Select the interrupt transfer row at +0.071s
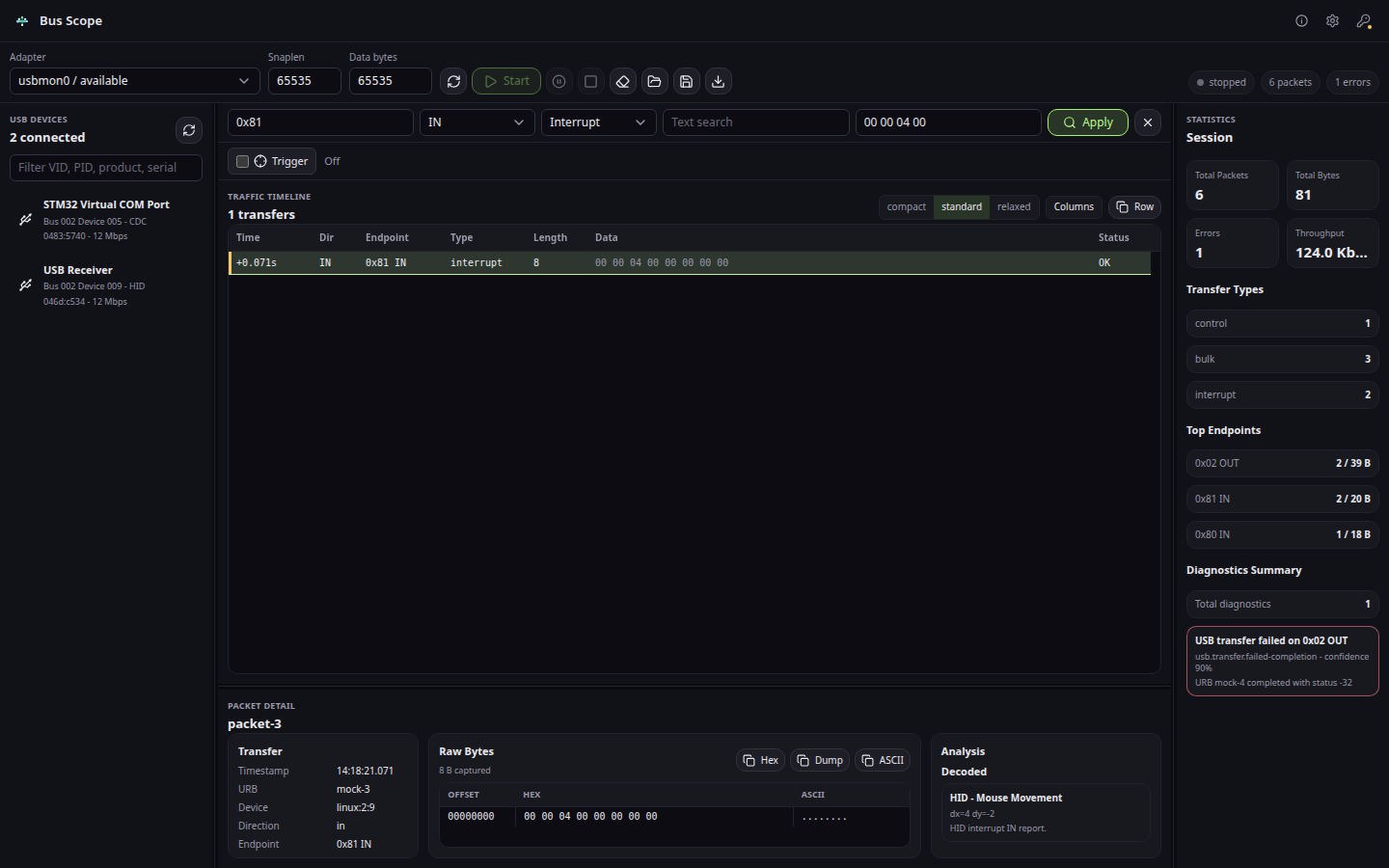Screen dimensions: 1389x868 tap(690, 262)
